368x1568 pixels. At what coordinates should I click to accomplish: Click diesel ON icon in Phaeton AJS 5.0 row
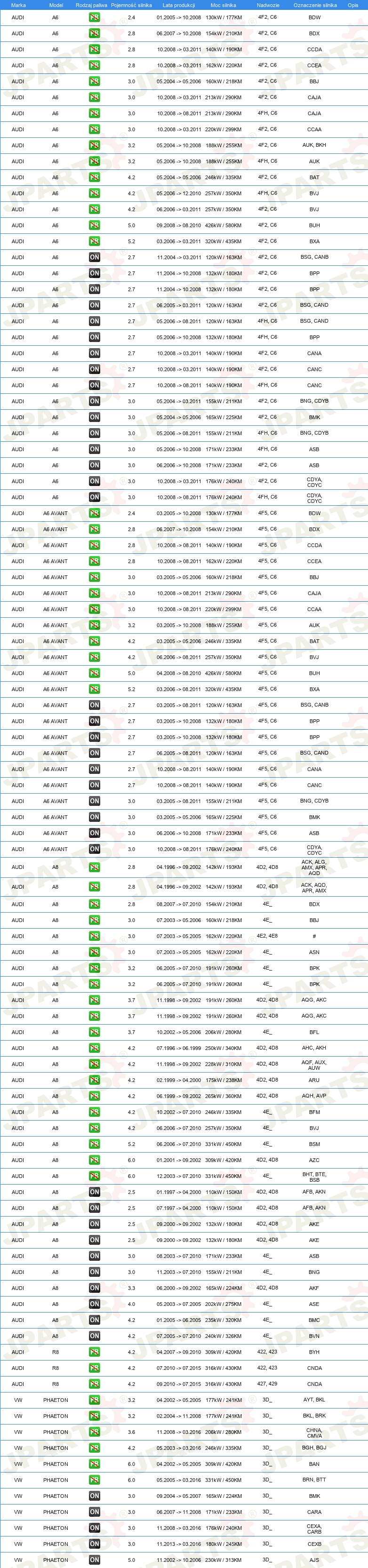click(95, 1560)
